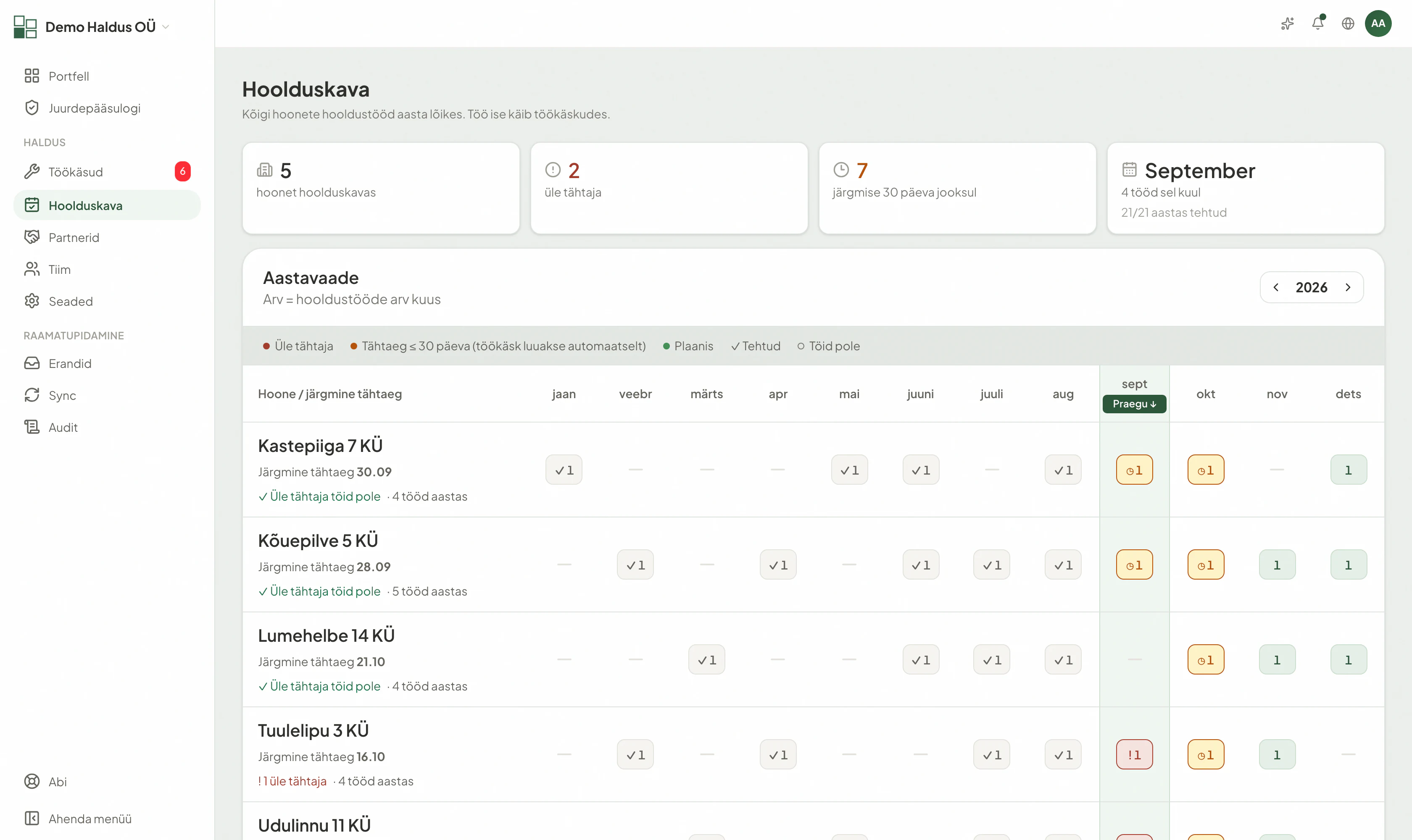Collapse the sidebar with Ahenda menüü
1412x840 pixels.
107,819
